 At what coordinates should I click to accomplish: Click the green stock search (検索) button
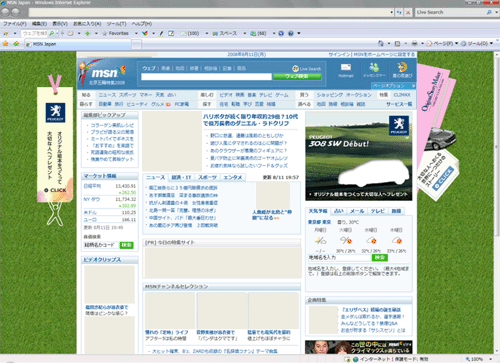127,245
